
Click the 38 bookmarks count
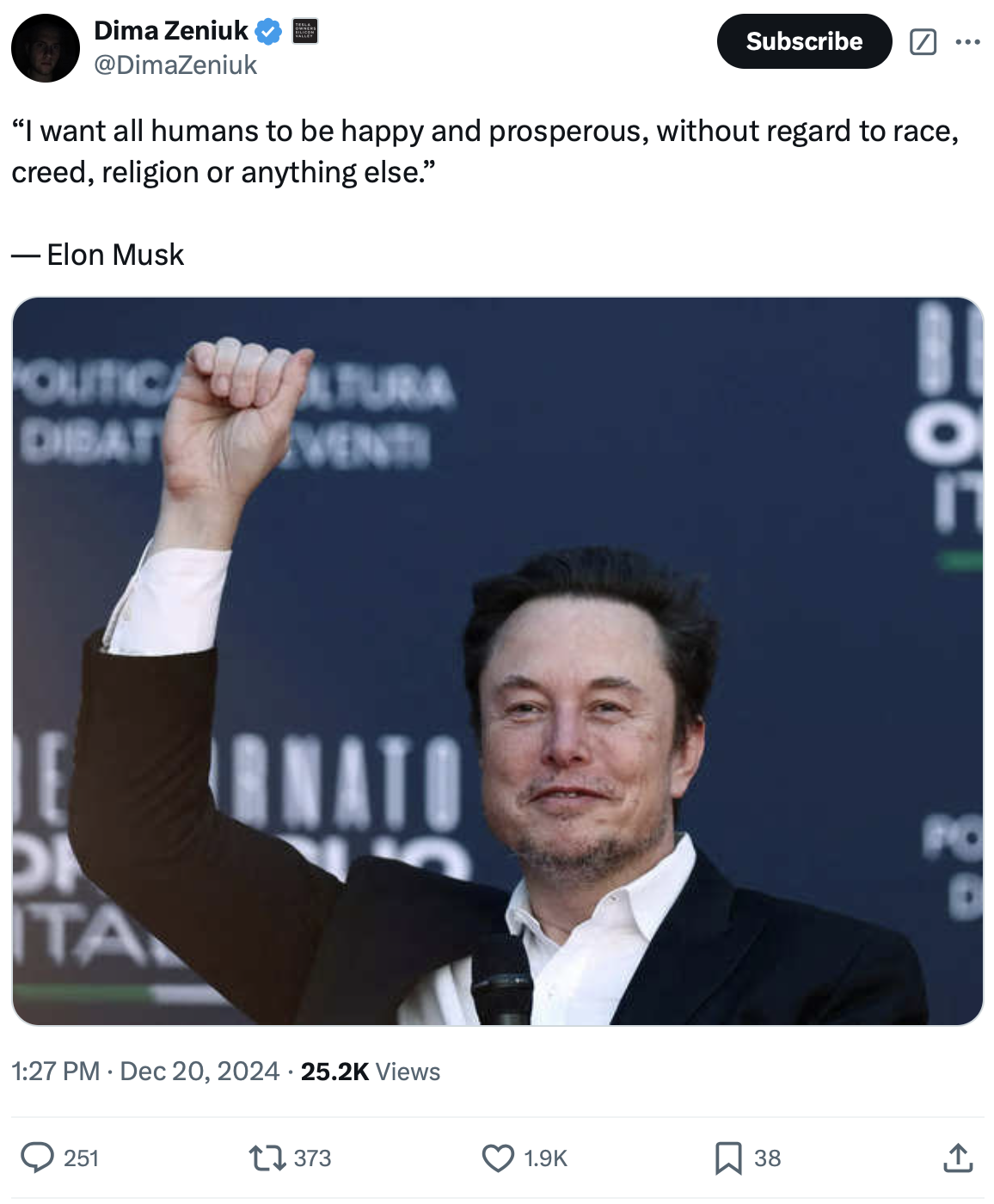(x=768, y=1158)
